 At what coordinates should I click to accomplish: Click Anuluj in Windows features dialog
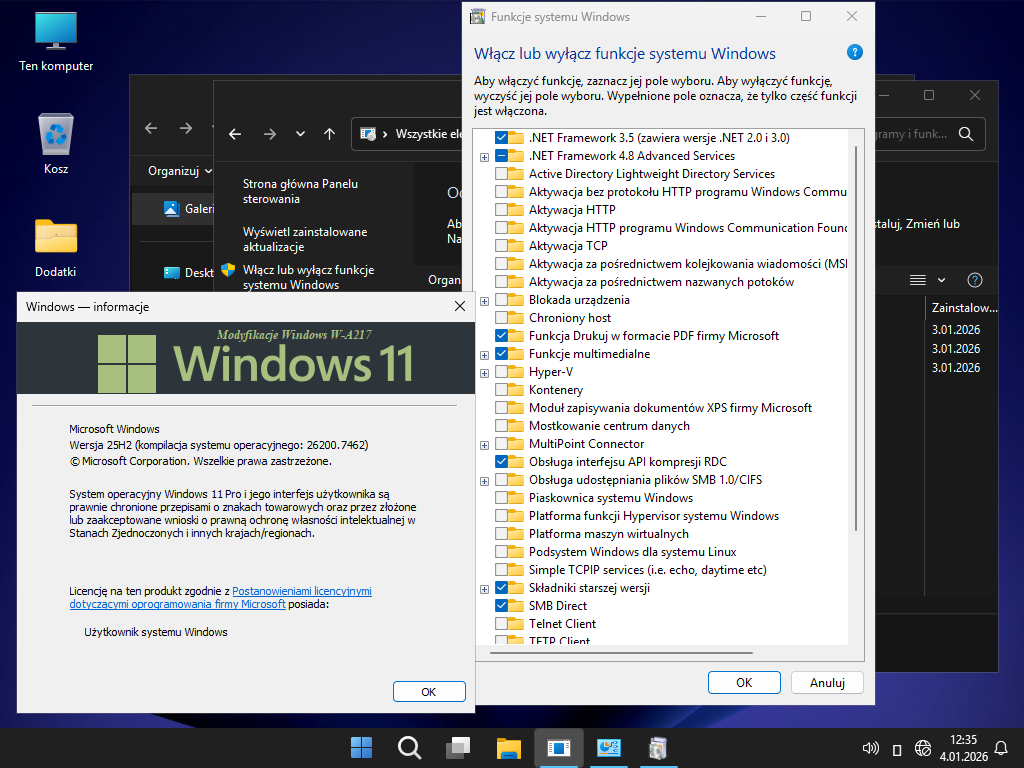click(827, 683)
